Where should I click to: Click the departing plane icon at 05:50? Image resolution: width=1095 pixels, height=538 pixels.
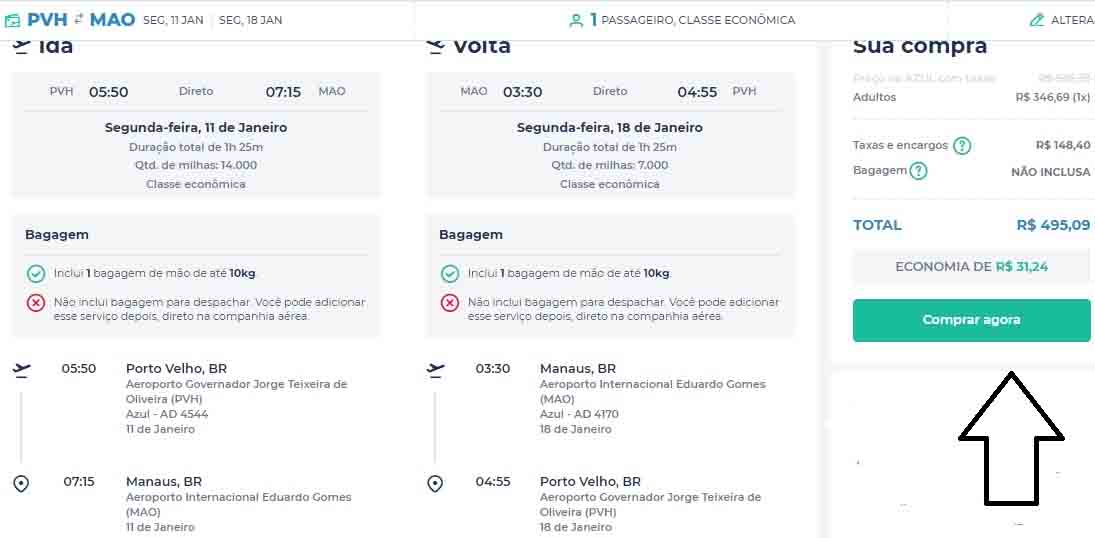pos(22,370)
